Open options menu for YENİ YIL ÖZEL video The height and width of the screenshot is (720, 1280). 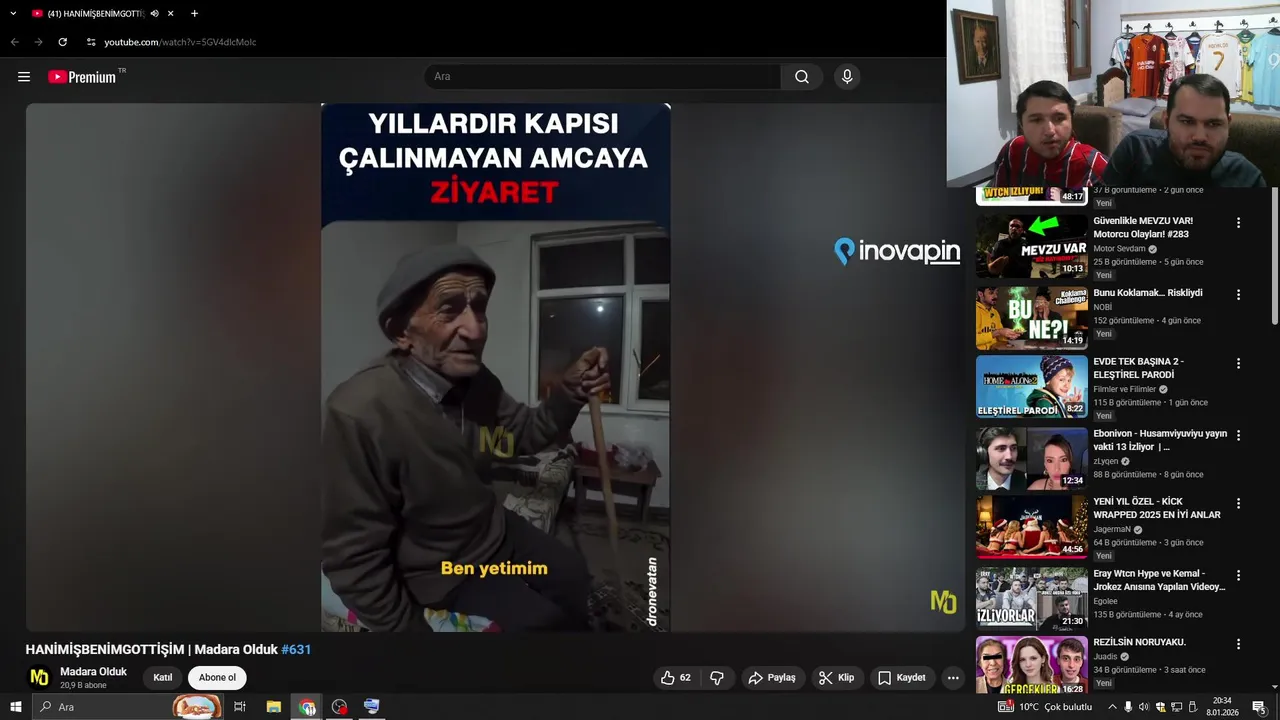1238,504
